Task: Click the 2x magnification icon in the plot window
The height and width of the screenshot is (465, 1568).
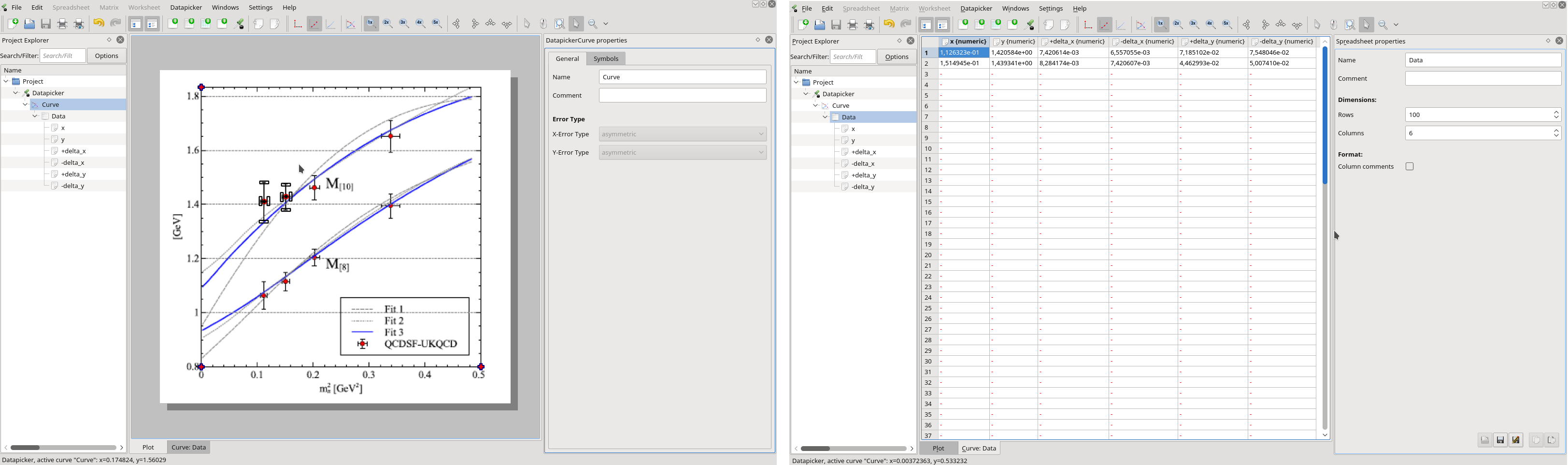Action: click(388, 24)
